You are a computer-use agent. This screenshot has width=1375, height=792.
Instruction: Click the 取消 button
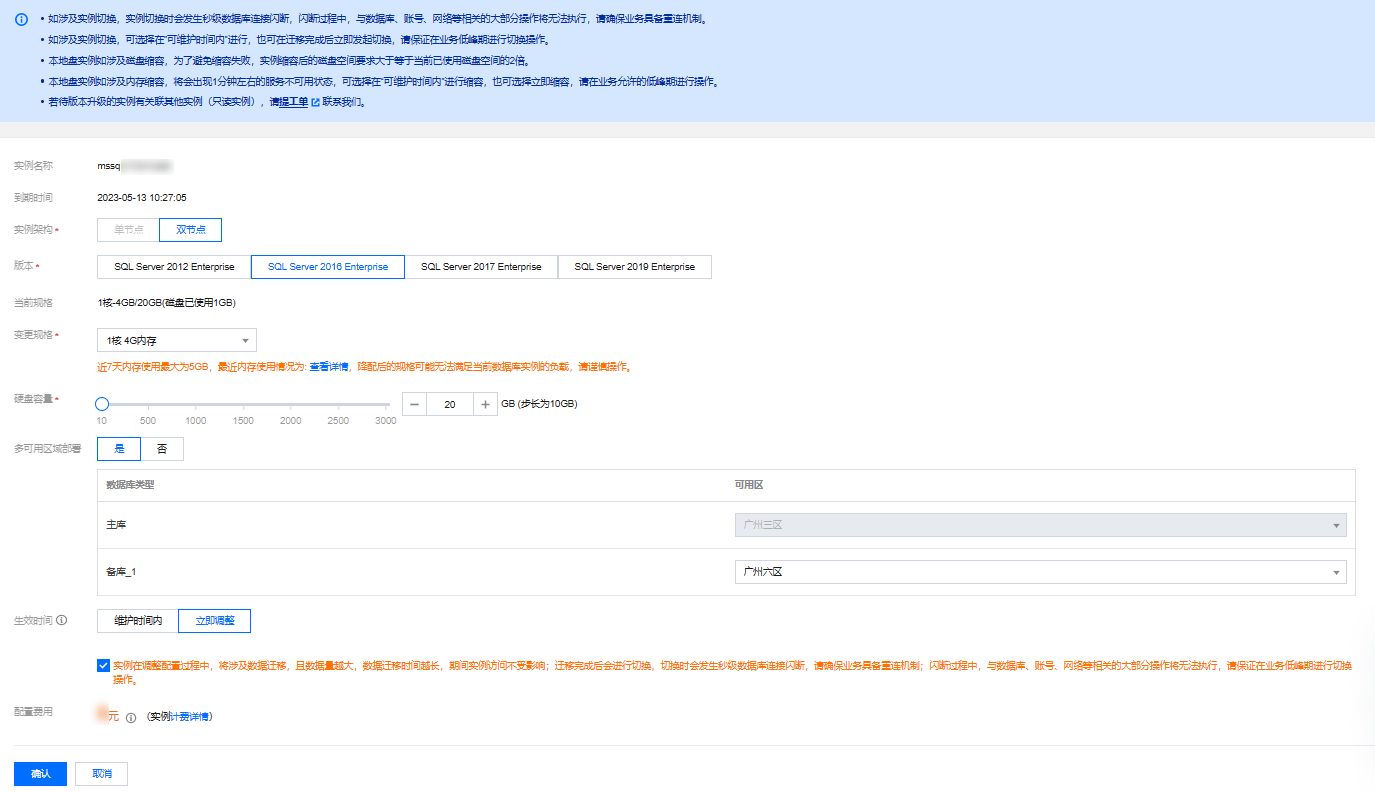coord(101,774)
